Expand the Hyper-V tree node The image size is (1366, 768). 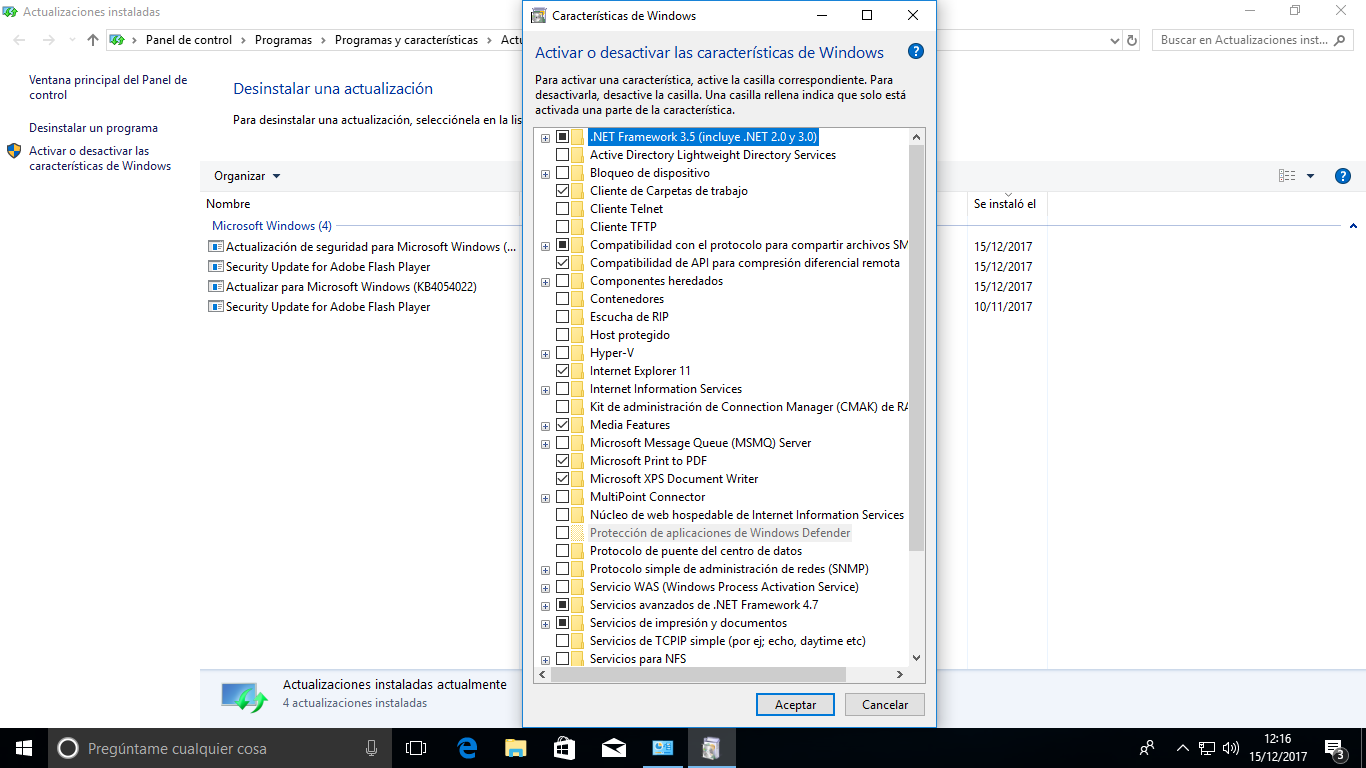click(x=545, y=354)
